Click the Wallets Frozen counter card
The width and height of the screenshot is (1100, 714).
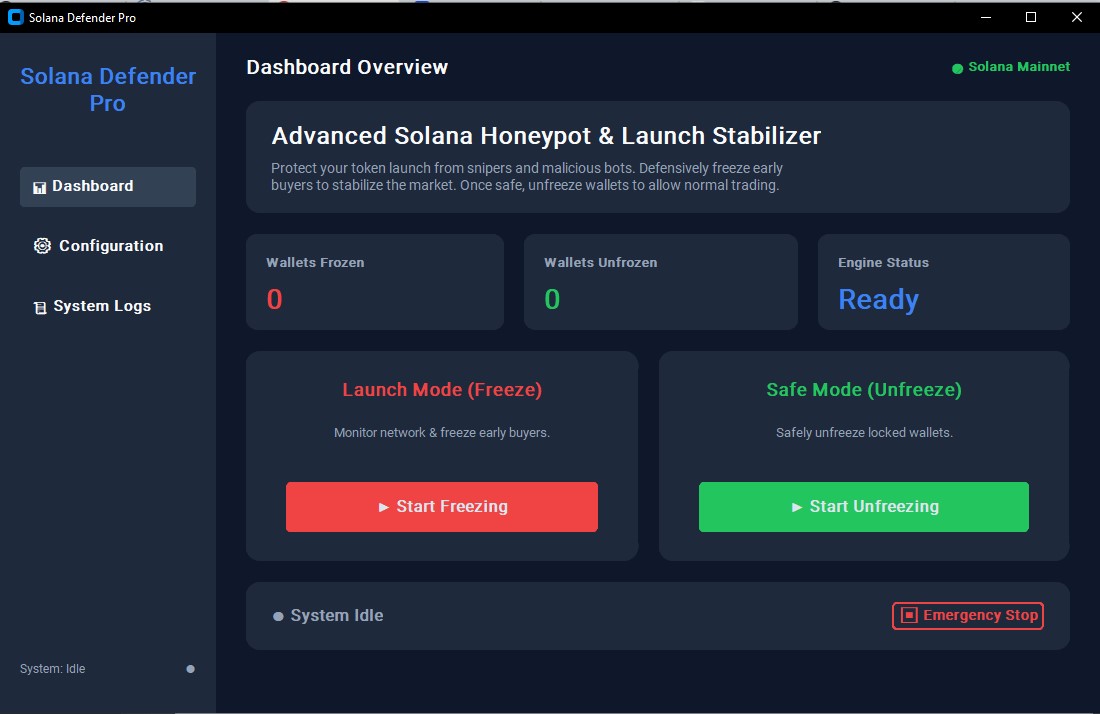click(374, 282)
